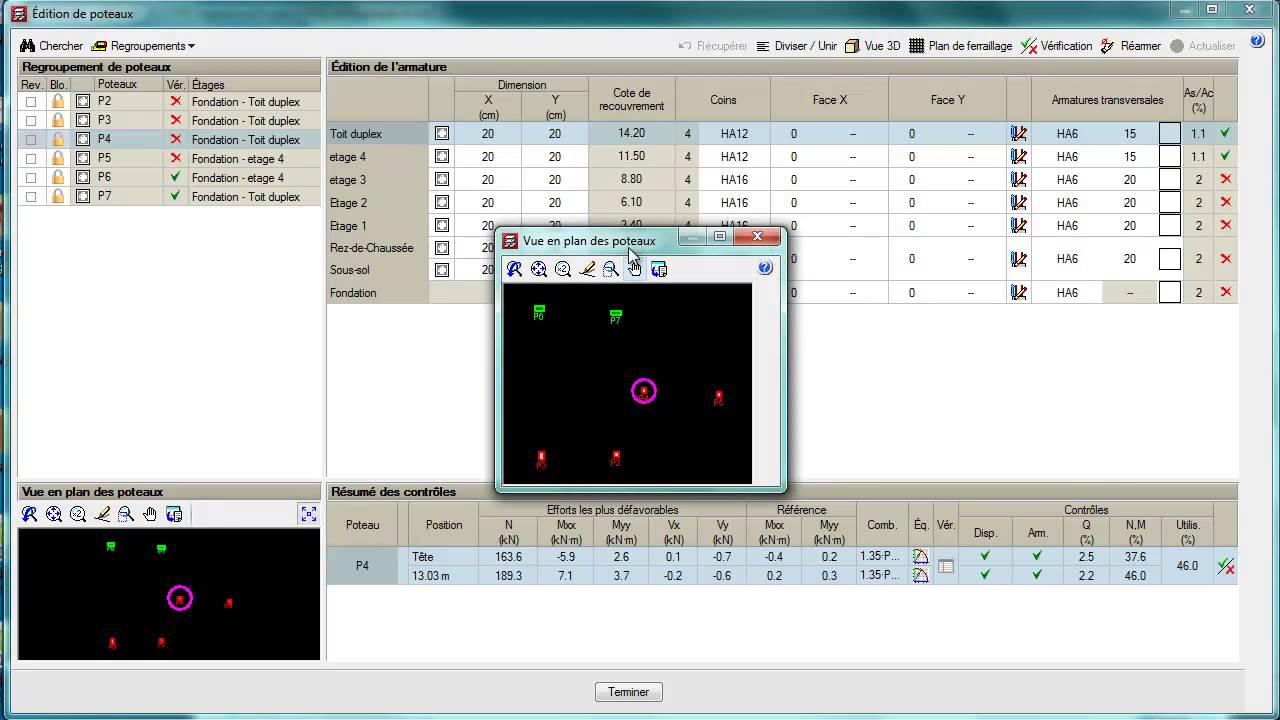The height and width of the screenshot is (720, 1280).
Task: Open the Regroupements dropdown menu
Action: pos(143,46)
